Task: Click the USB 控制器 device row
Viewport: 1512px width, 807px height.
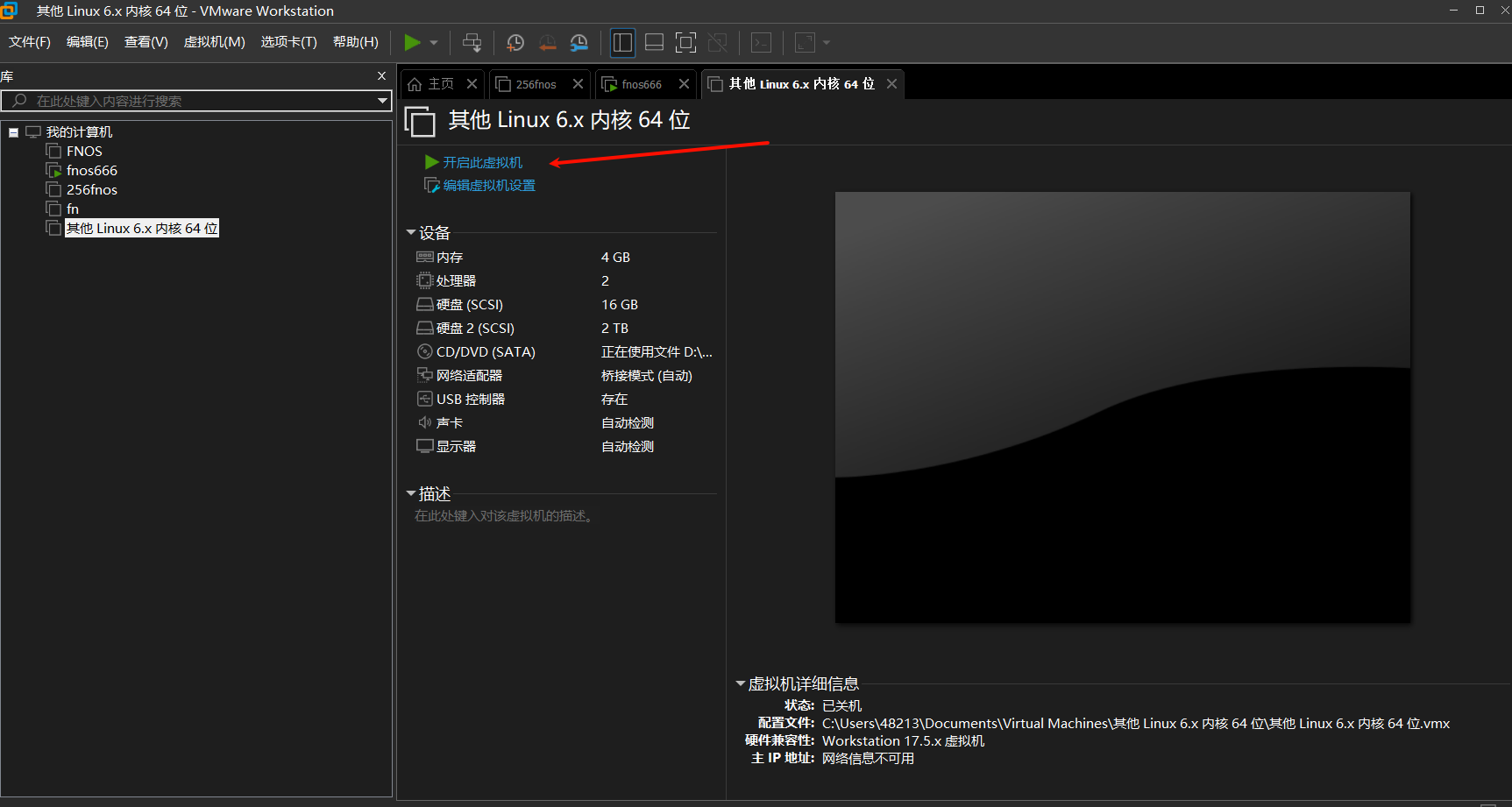Action: [x=565, y=399]
